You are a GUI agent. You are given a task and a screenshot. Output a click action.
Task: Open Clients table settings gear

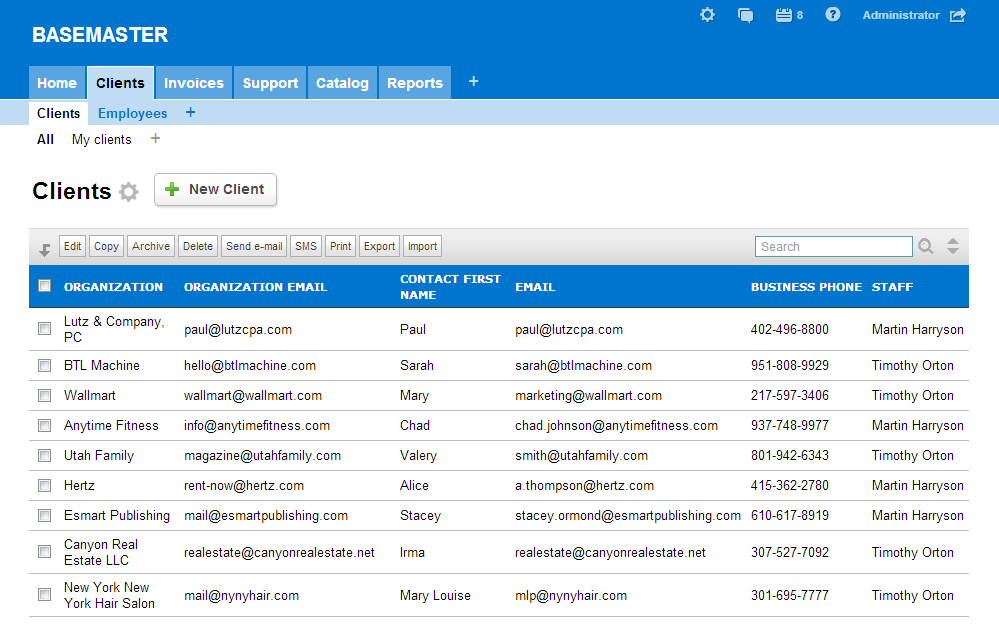coord(129,192)
